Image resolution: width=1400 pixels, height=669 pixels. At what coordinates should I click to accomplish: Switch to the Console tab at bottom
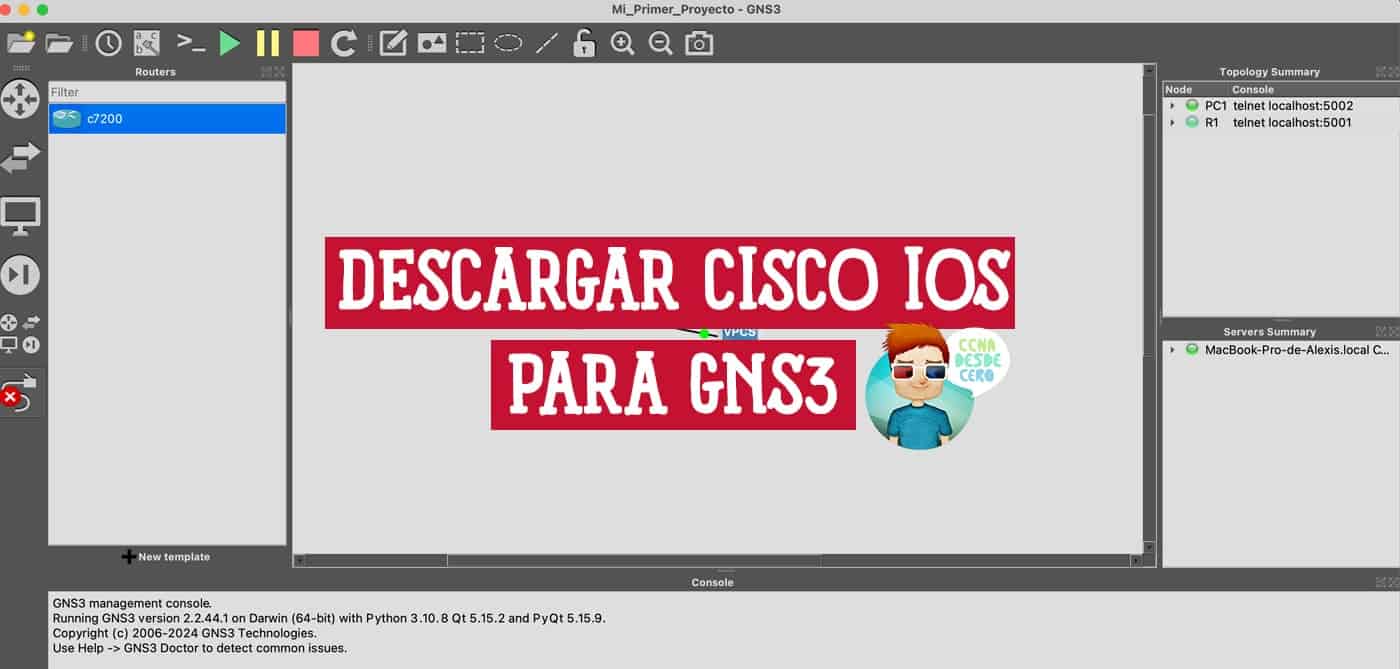[712, 581]
